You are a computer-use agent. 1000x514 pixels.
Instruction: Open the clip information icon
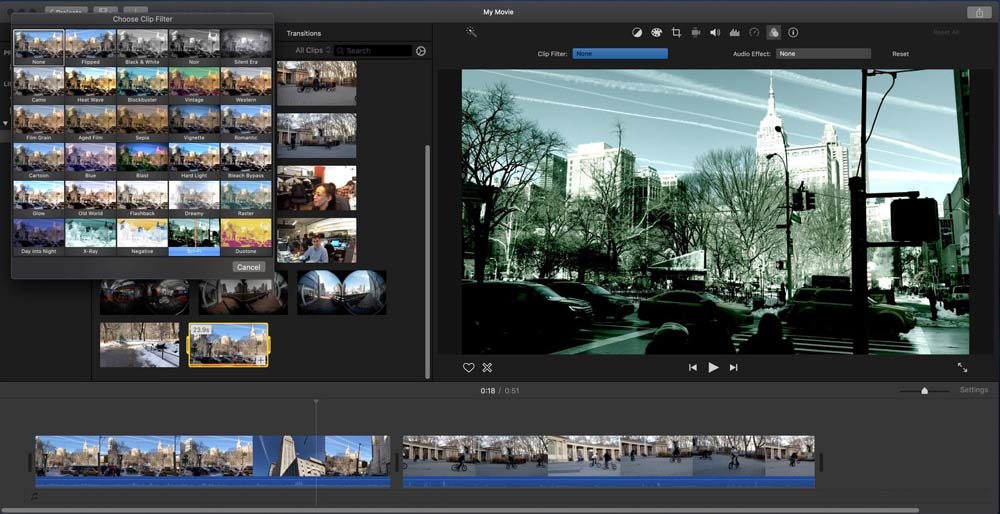[x=793, y=33]
